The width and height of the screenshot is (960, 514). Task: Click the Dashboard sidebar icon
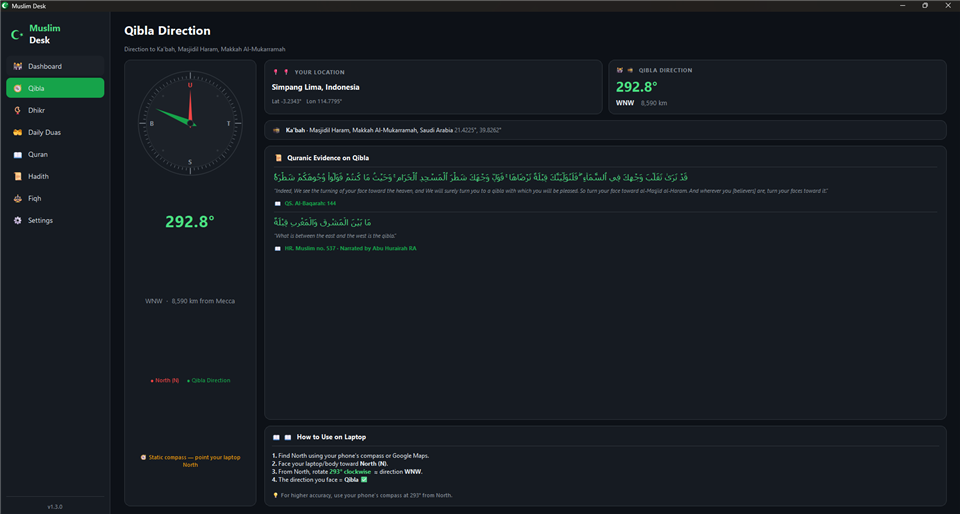(x=17, y=66)
